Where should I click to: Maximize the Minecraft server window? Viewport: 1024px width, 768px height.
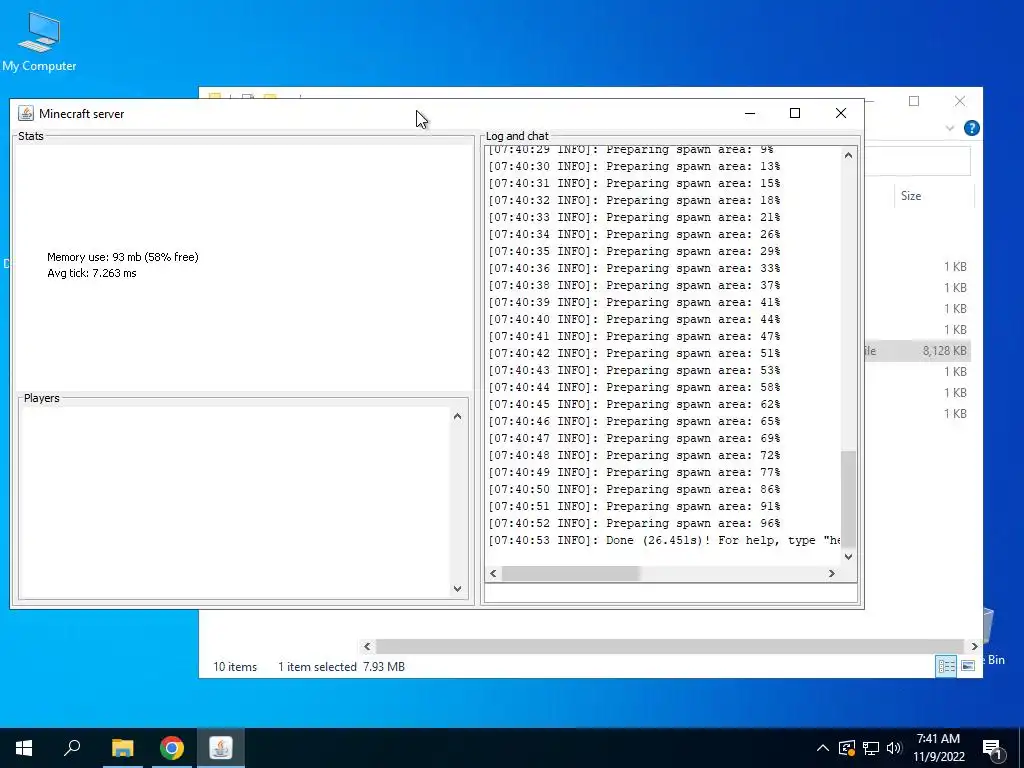pyautogui.click(x=795, y=114)
